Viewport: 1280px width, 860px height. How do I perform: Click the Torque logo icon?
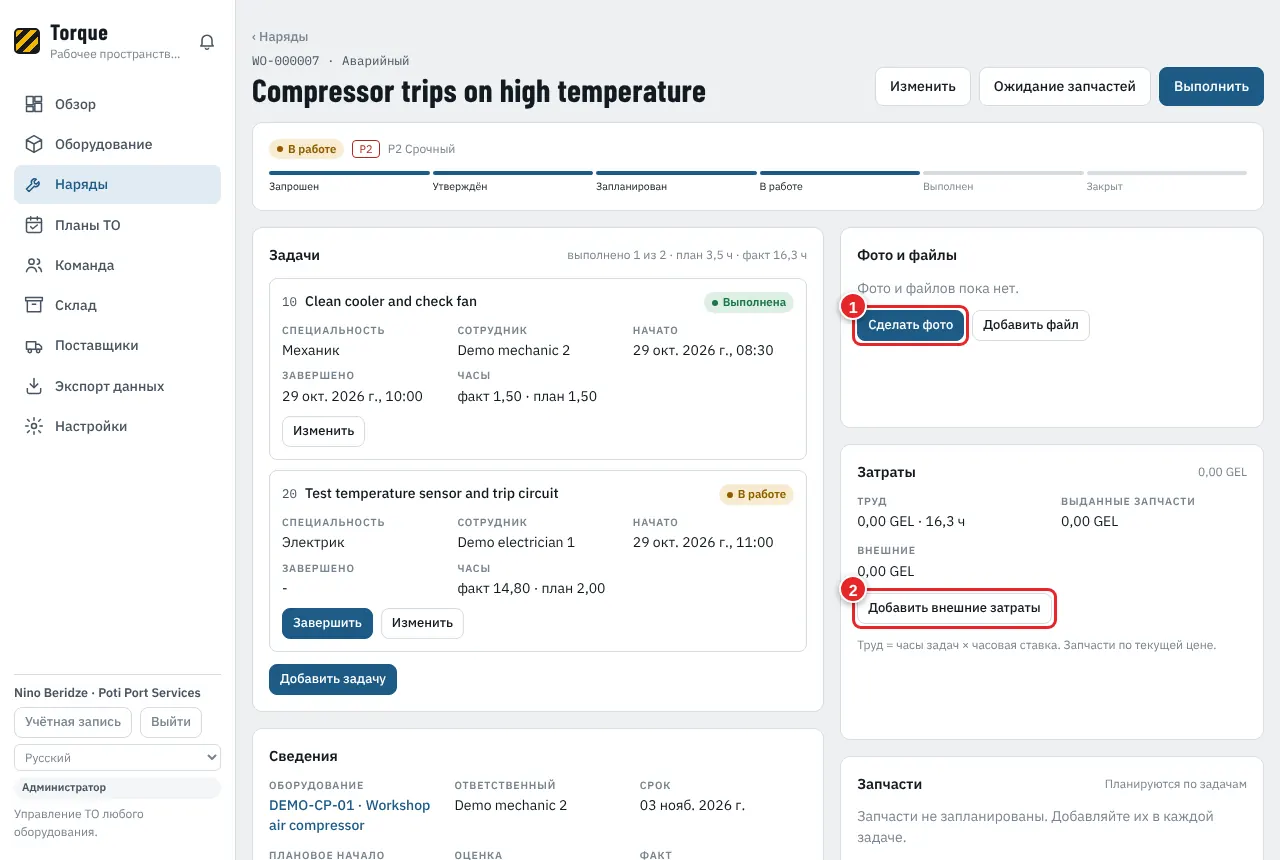tap(27, 41)
